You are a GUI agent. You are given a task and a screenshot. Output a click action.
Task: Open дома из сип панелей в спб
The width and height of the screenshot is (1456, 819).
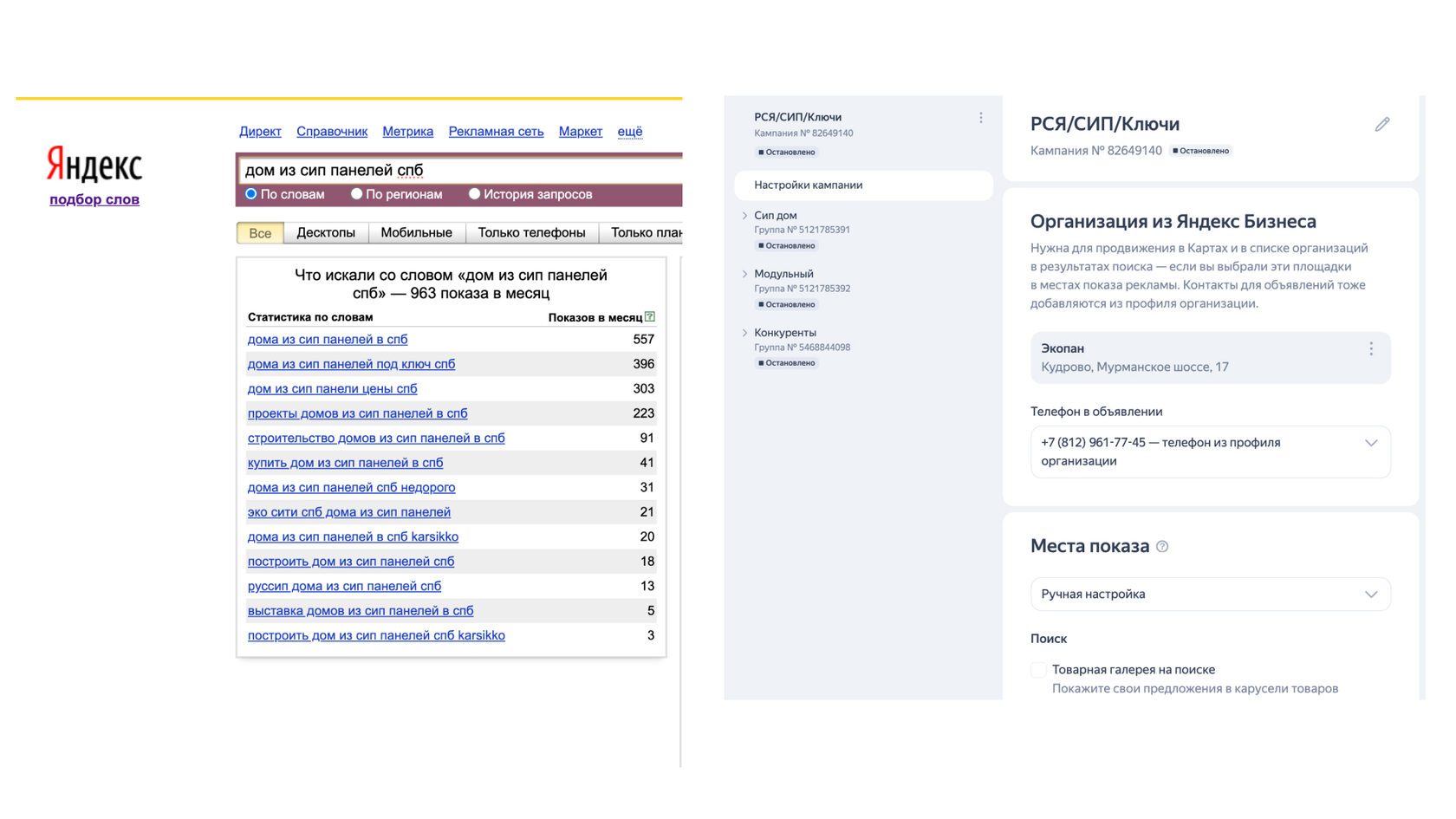(328, 340)
